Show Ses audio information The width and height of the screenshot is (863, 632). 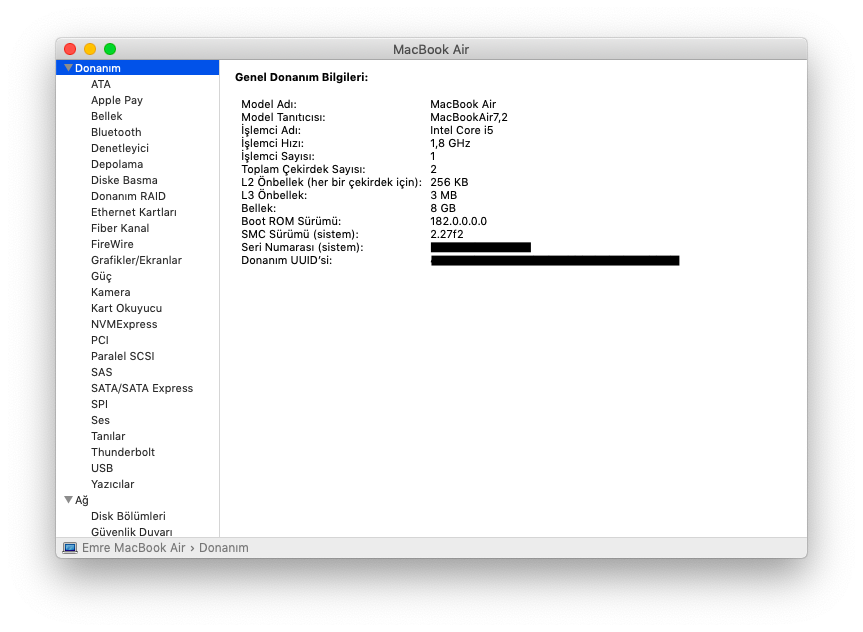coord(100,420)
